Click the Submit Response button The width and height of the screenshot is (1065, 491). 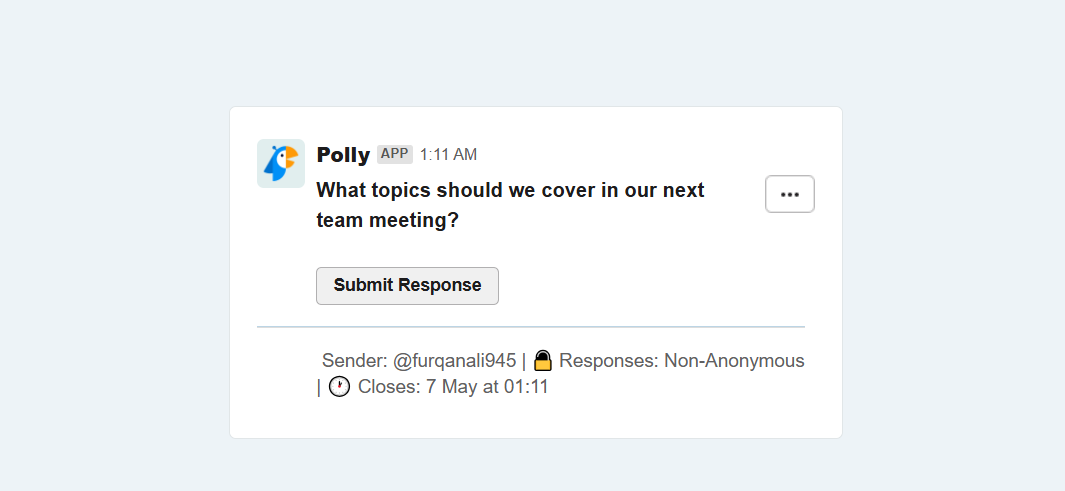coord(408,286)
